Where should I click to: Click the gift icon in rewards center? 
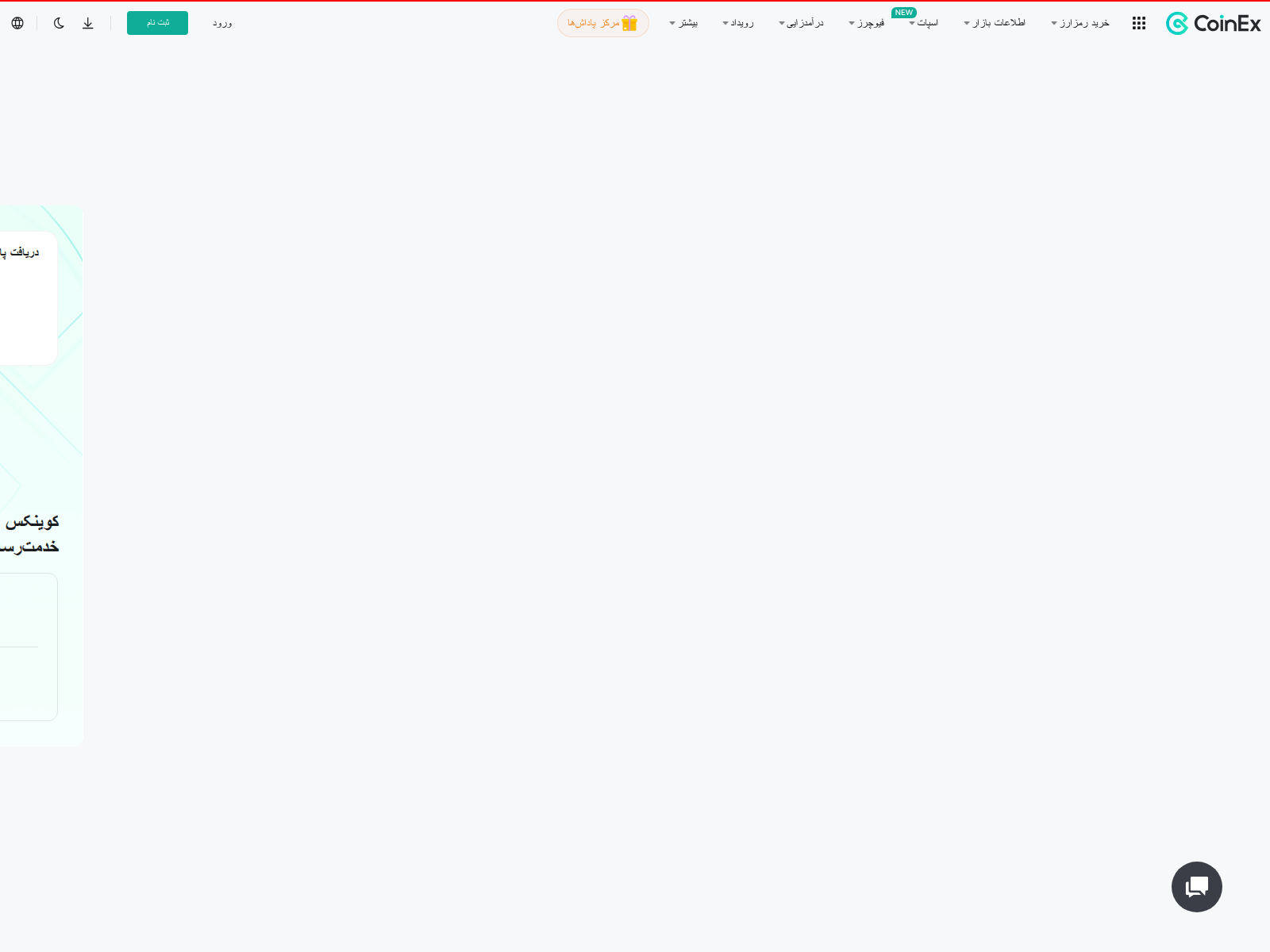point(629,23)
